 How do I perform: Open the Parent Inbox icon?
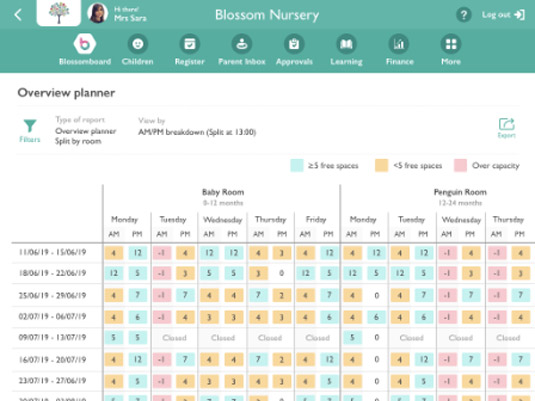[x=242, y=44]
